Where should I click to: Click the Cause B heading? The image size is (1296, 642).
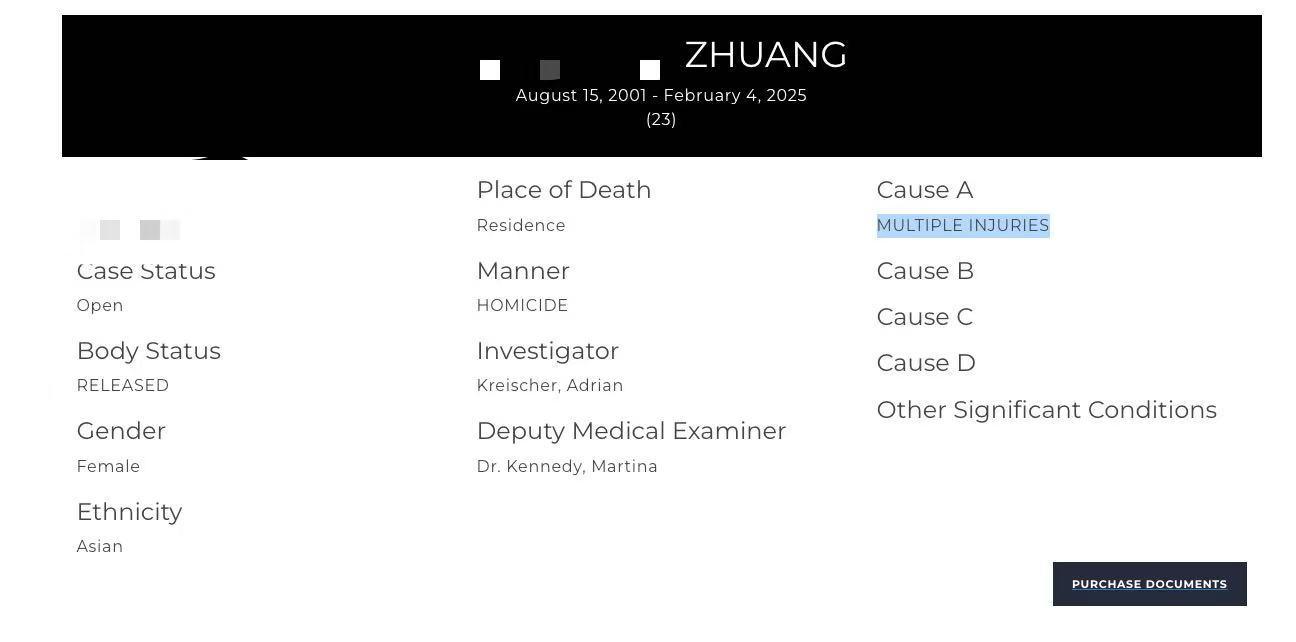tap(924, 271)
